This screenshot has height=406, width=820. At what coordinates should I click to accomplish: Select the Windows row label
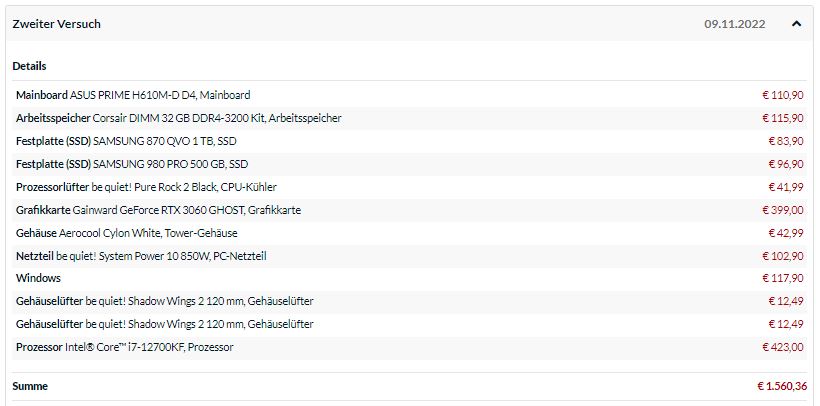point(38,278)
